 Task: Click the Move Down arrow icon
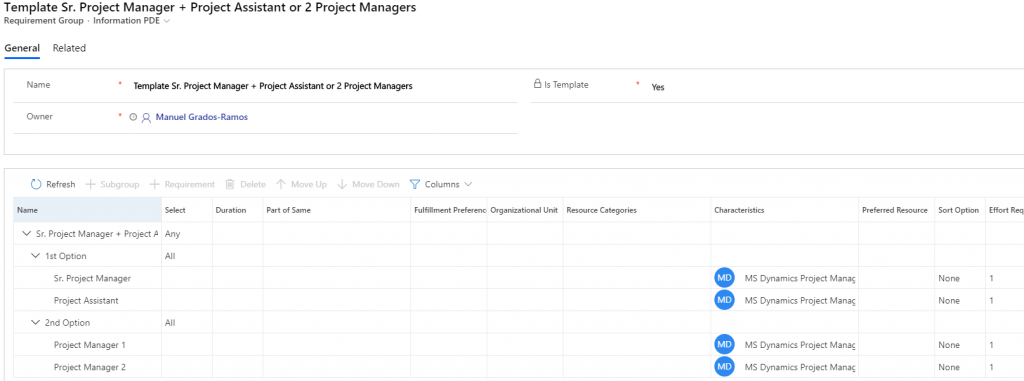(342, 184)
